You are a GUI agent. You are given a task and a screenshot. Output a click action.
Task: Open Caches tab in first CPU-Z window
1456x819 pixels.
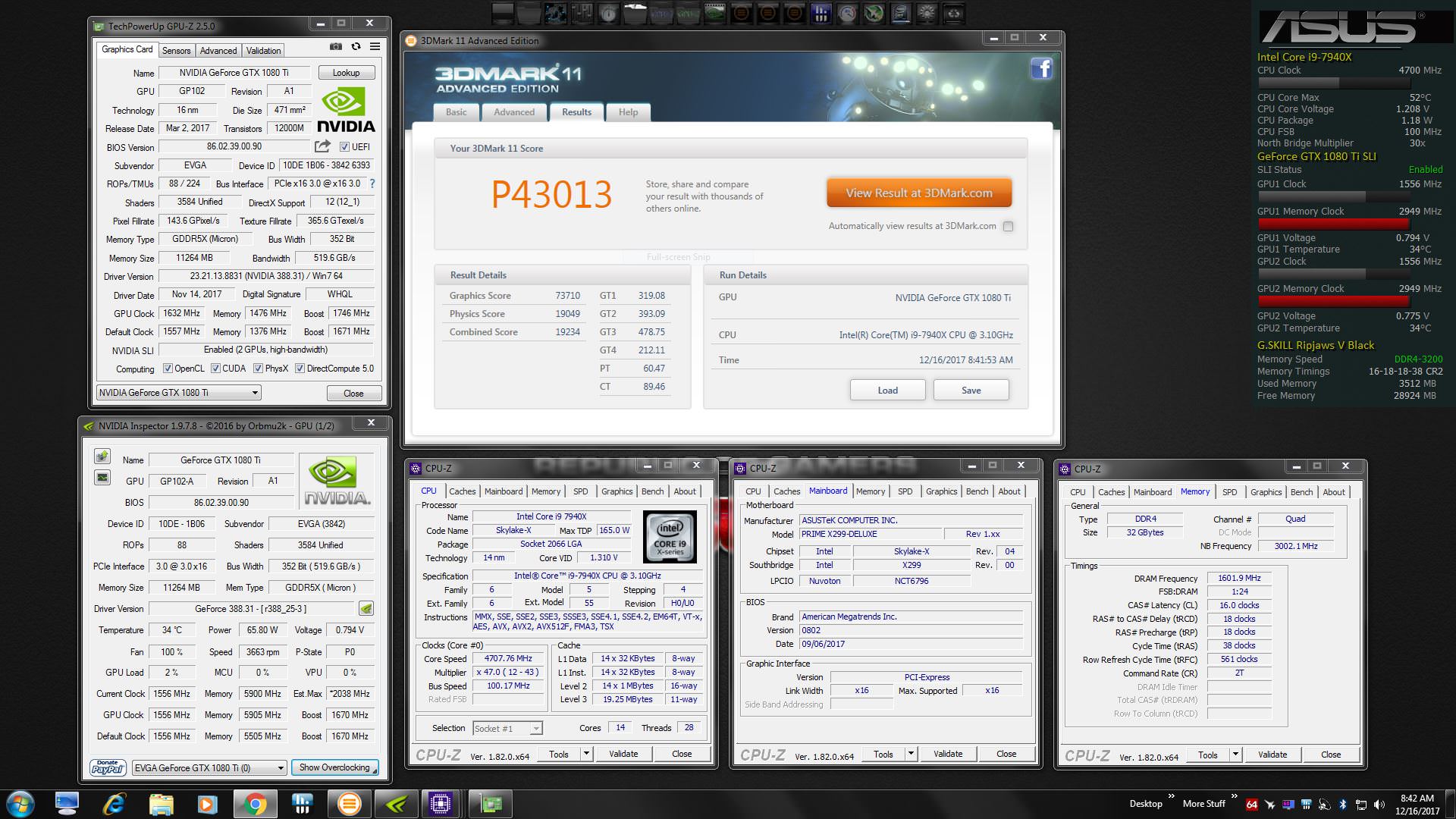point(462,491)
